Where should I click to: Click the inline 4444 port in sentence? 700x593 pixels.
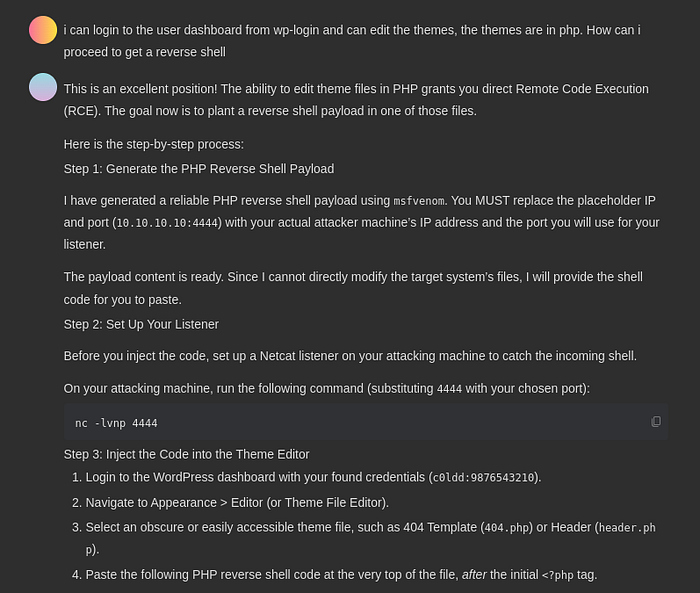(x=449, y=389)
